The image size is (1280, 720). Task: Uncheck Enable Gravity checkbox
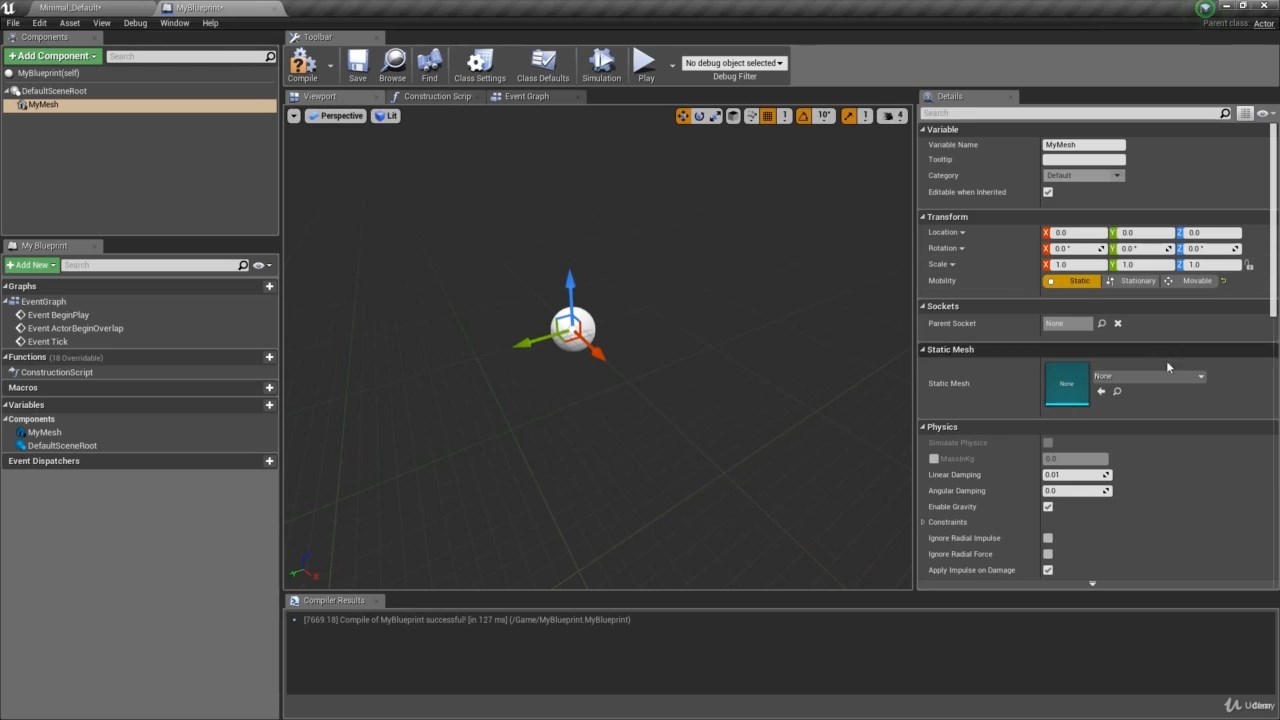pos(1048,507)
